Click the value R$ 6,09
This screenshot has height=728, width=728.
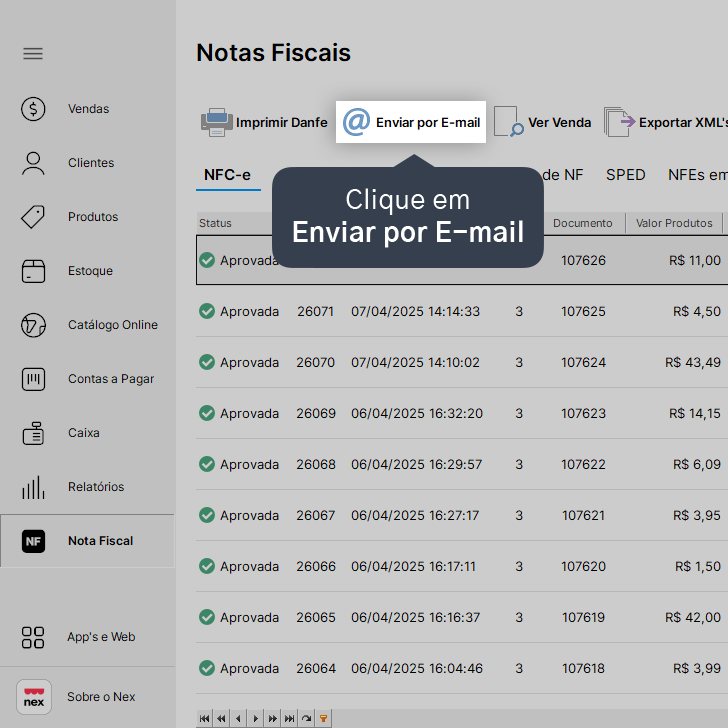pyautogui.click(x=697, y=465)
